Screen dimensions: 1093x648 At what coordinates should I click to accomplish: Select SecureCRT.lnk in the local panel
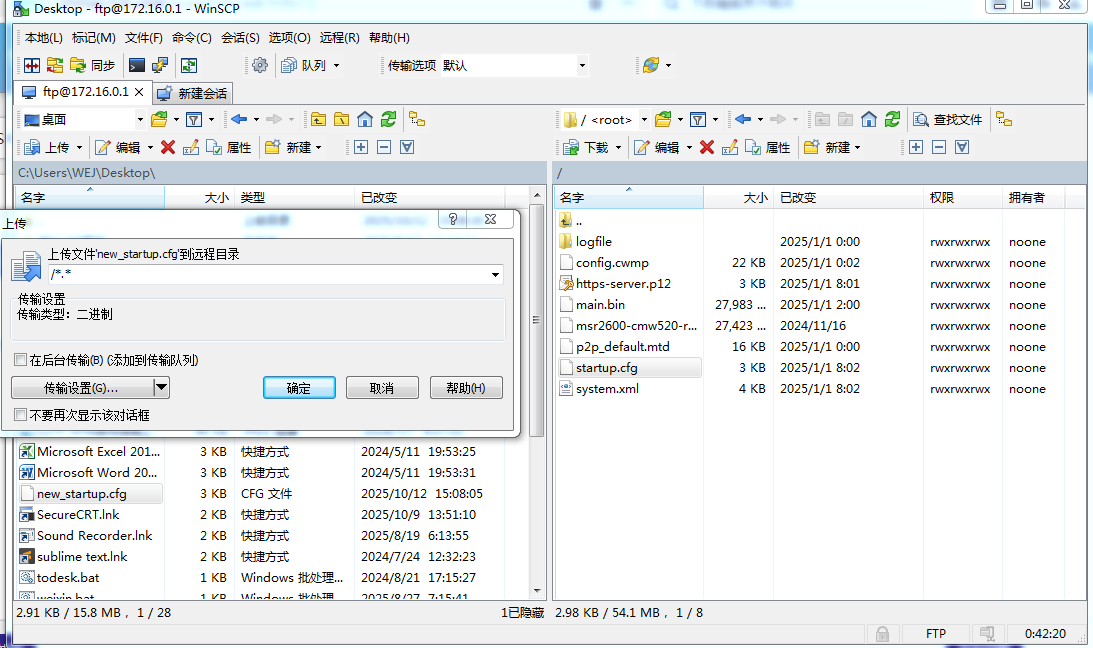coord(78,514)
